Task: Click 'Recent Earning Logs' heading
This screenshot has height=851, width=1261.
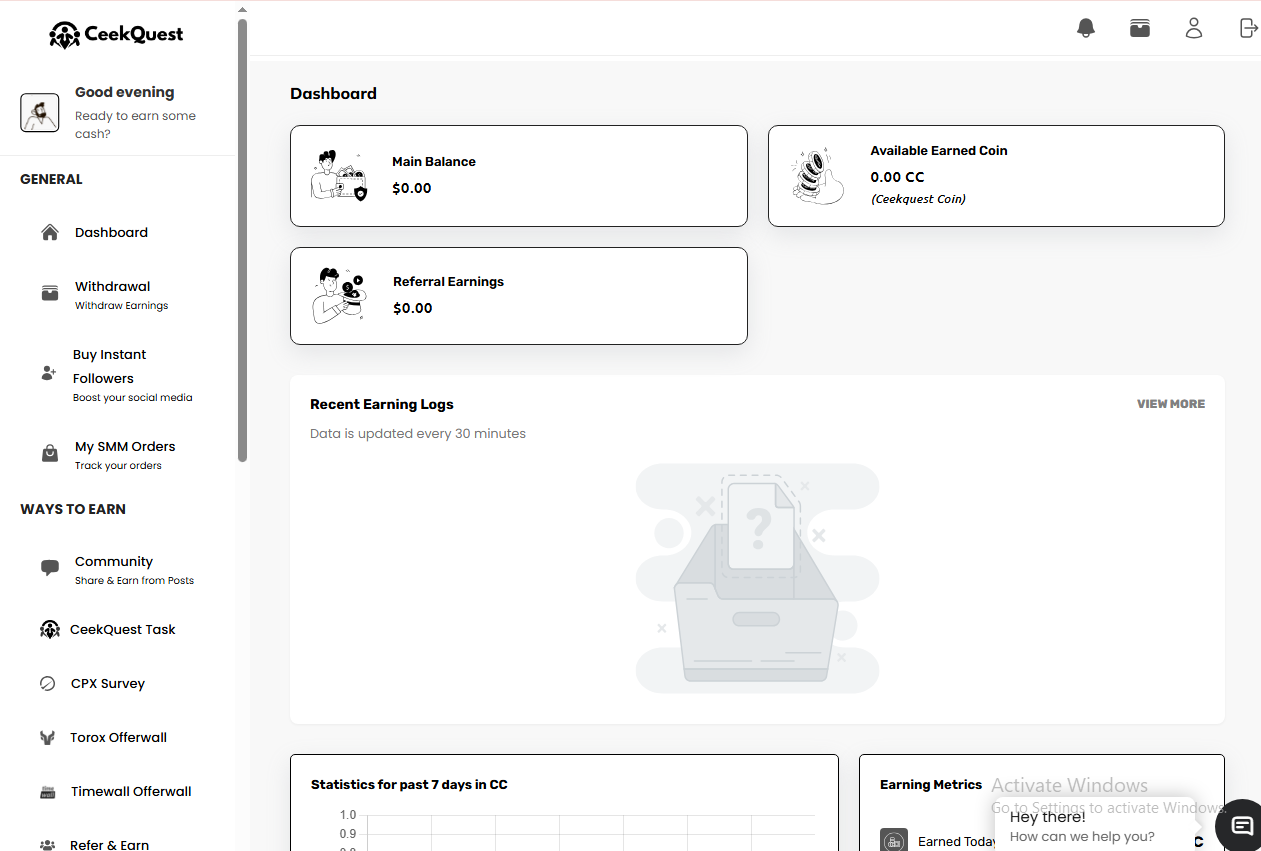Action: coord(382,405)
